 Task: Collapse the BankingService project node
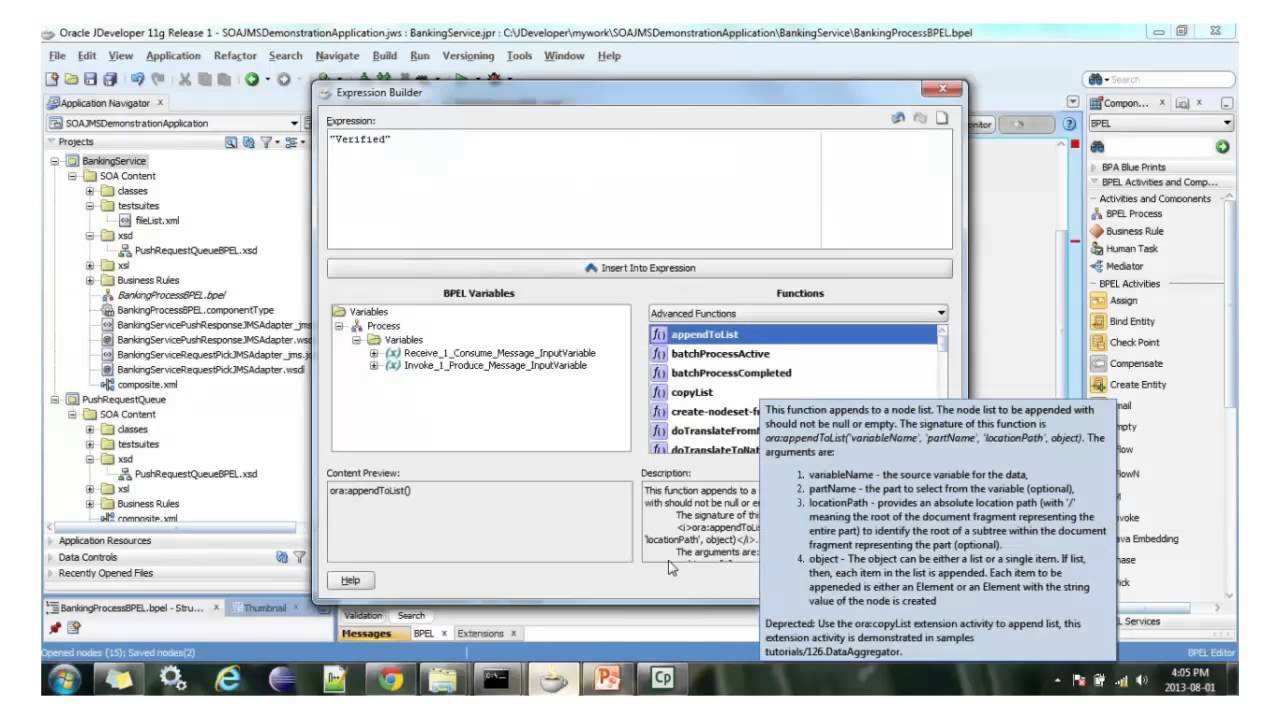click(x=55, y=161)
